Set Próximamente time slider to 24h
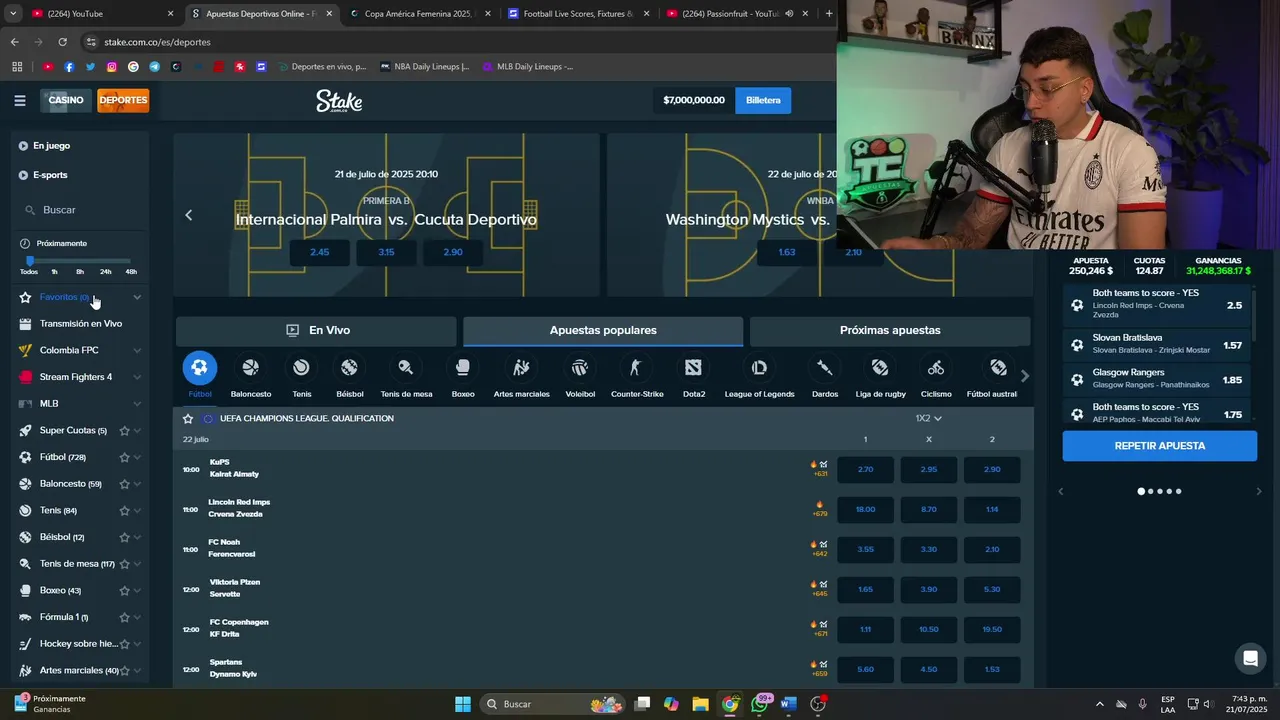This screenshot has height=720, width=1280. point(106,271)
